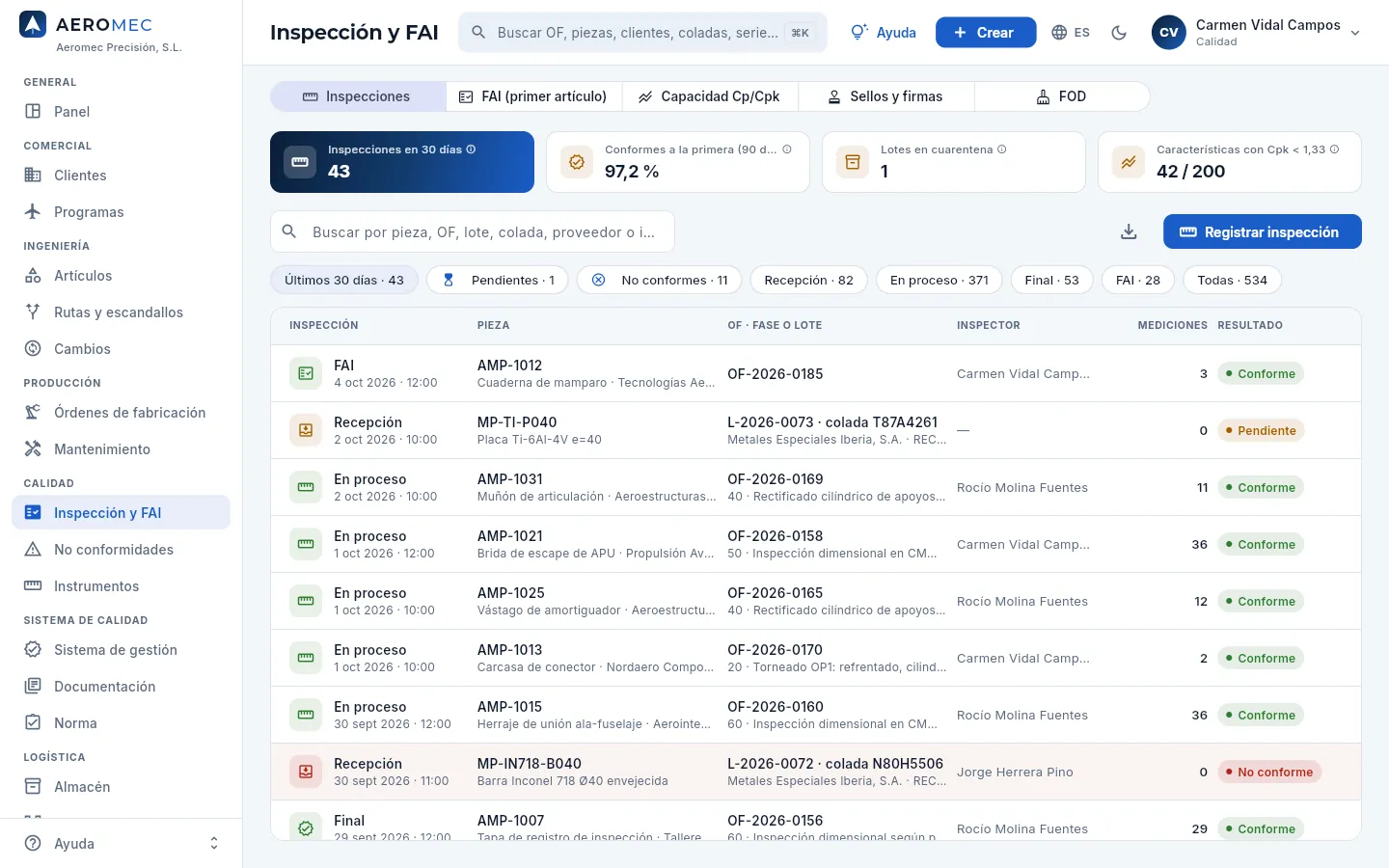Click RESULTADO column header
The height and width of the screenshot is (868, 1389).
click(1250, 325)
